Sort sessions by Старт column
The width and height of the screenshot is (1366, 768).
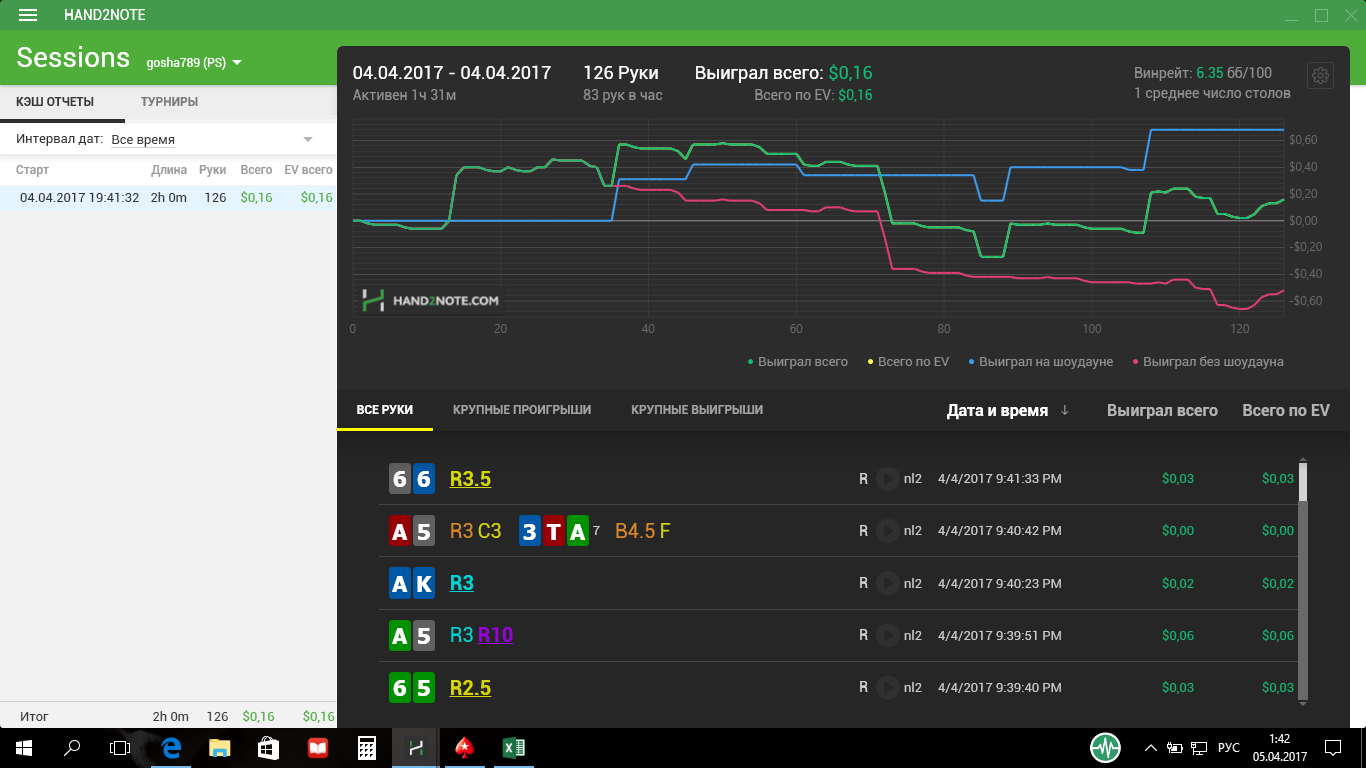tap(32, 170)
